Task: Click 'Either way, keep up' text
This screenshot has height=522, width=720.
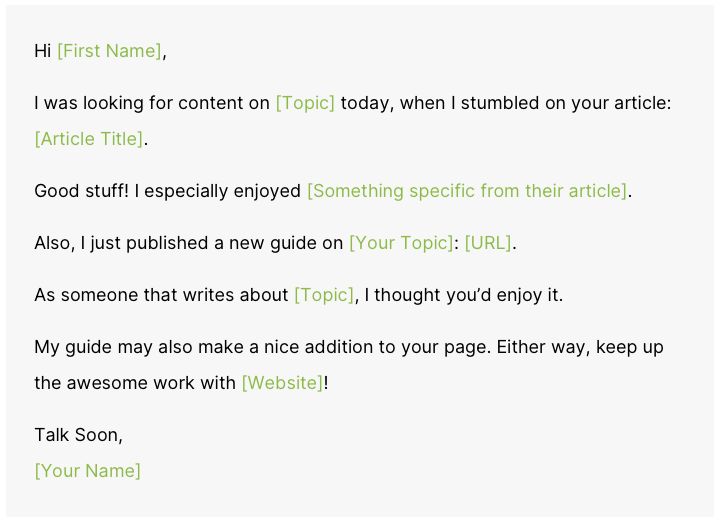Action: [x=580, y=347]
